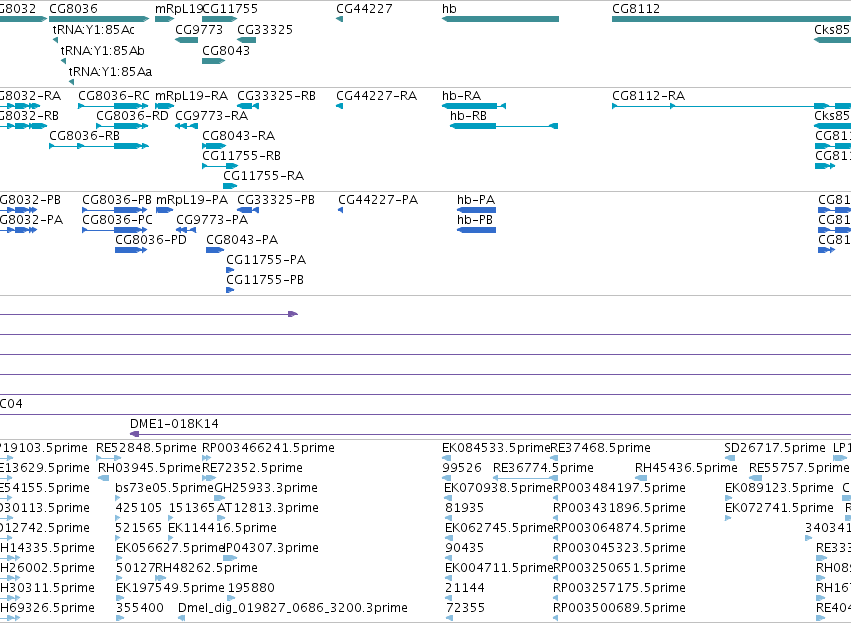Select transcript CG8036-RD
Image resolution: width=851 pixels, height=623 pixels.
point(132,116)
